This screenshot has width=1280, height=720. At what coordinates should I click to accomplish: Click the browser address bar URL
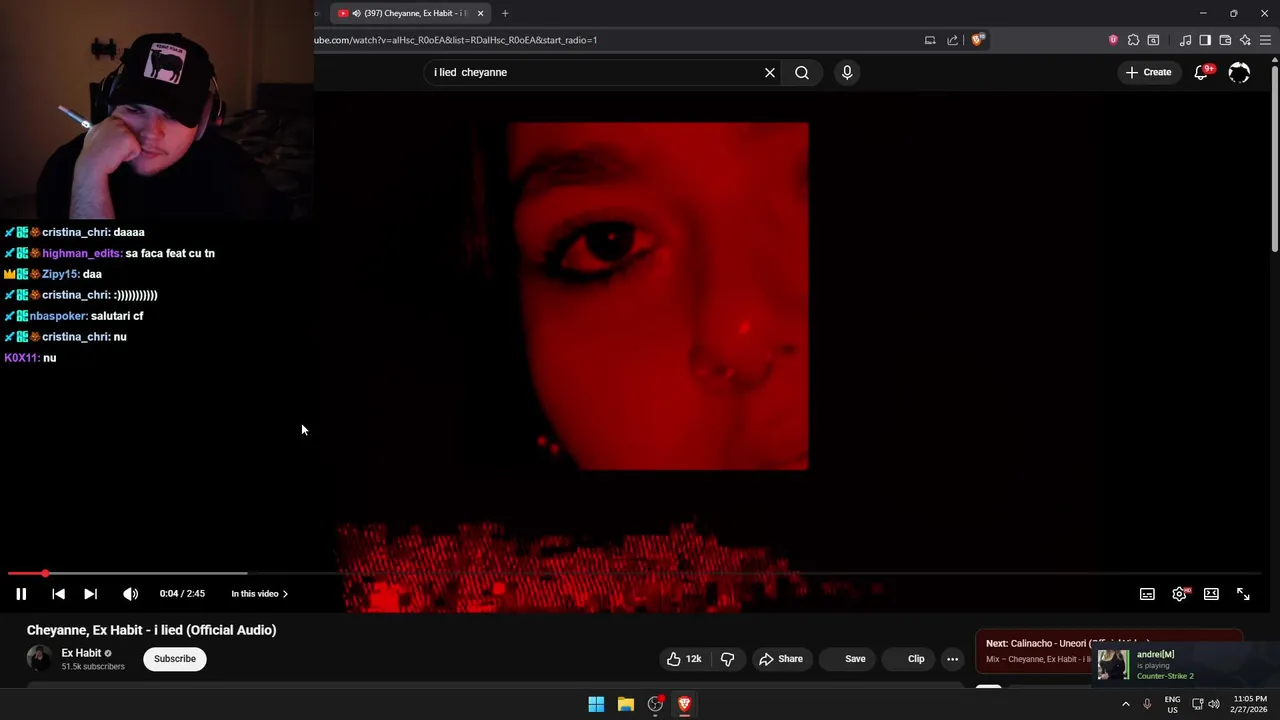pyautogui.click(x=456, y=40)
